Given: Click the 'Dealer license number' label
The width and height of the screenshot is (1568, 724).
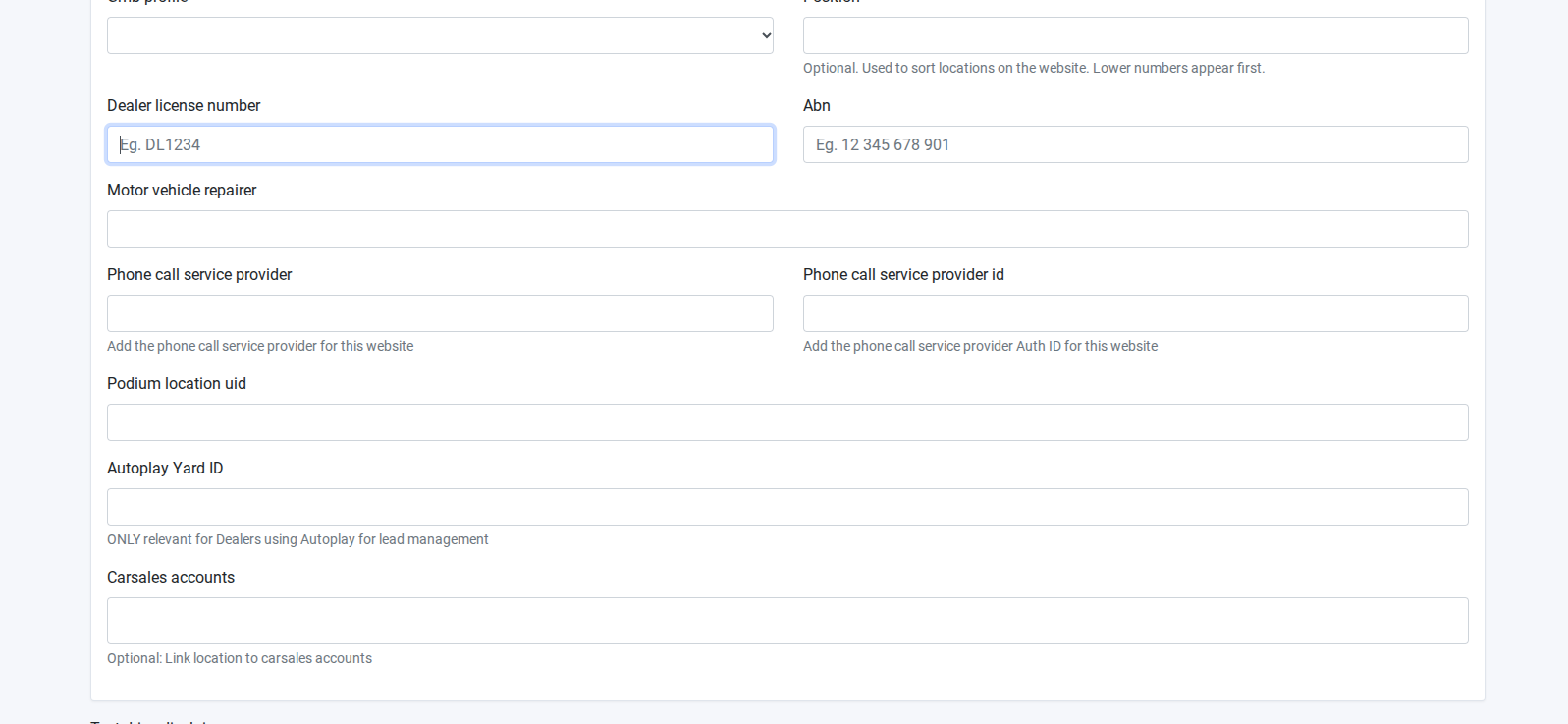Looking at the screenshot, I should (184, 105).
